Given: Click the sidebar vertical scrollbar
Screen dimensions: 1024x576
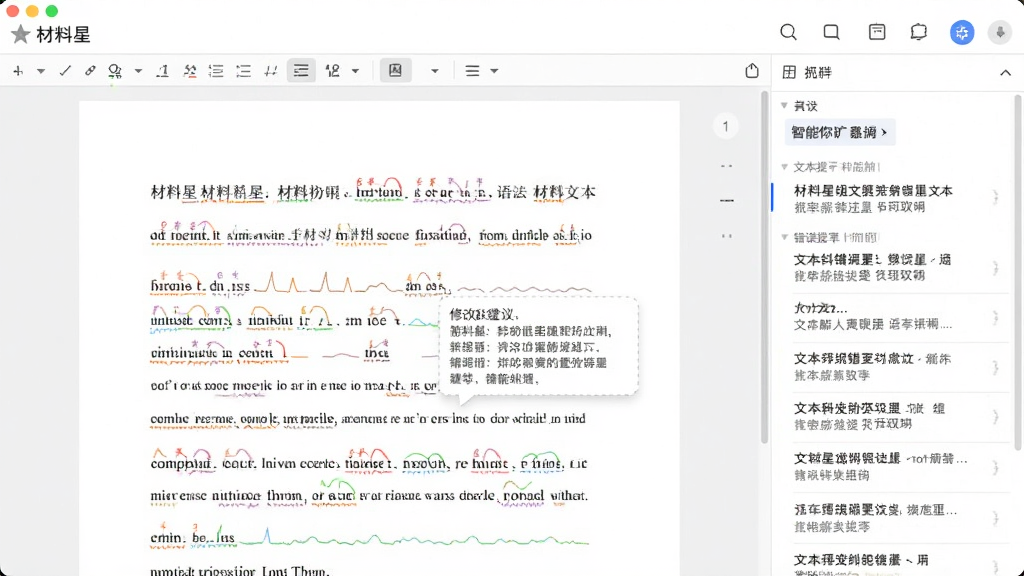Looking at the screenshot, I should tap(1017, 273).
